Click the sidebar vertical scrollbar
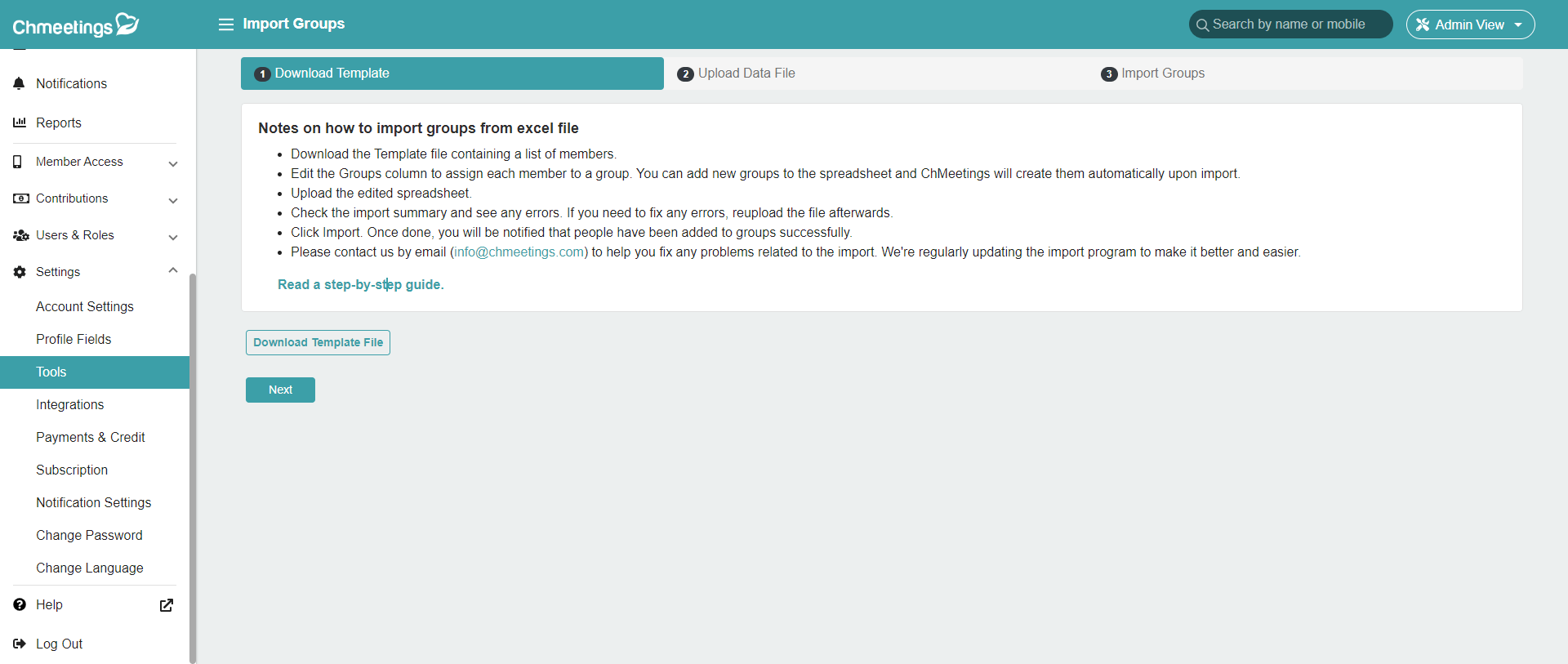 coord(193,467)
